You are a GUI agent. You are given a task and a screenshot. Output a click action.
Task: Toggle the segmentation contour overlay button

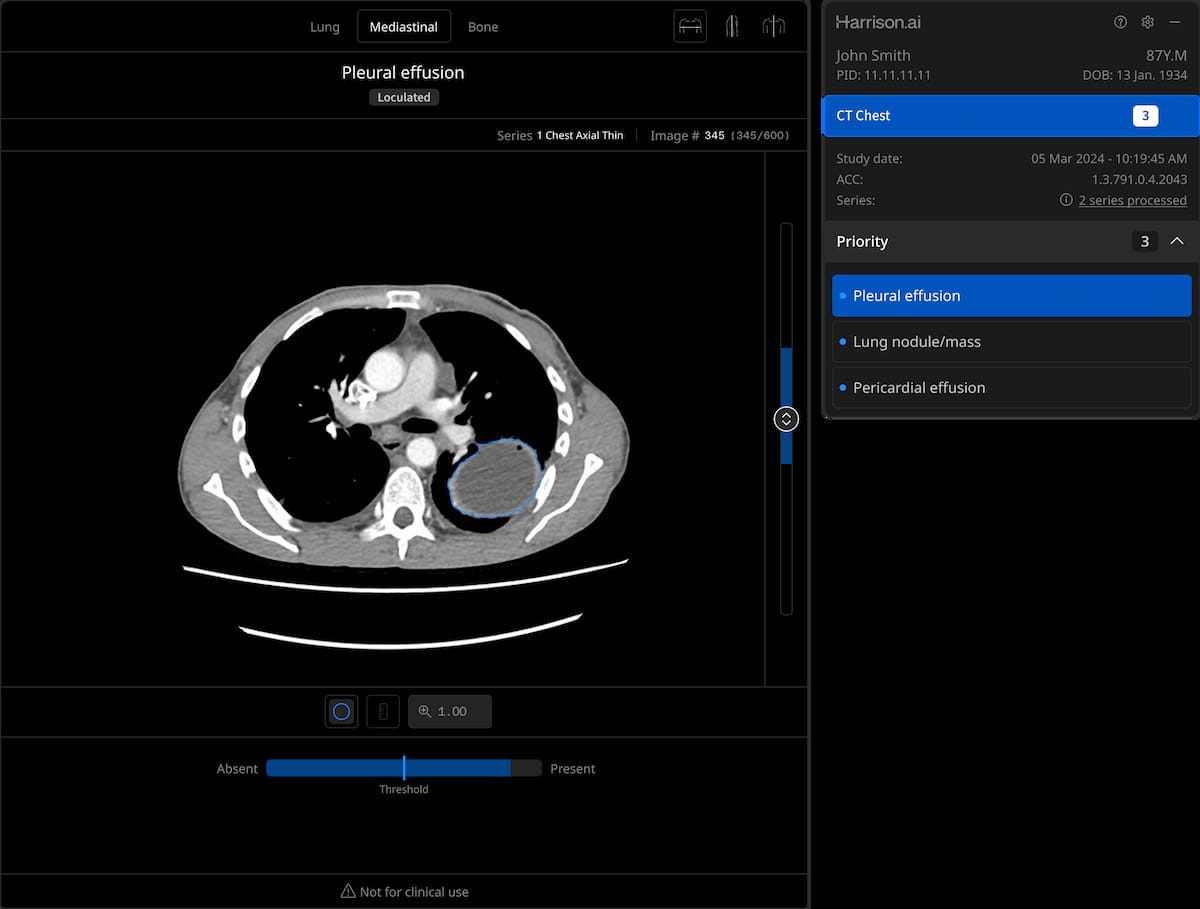341,711
